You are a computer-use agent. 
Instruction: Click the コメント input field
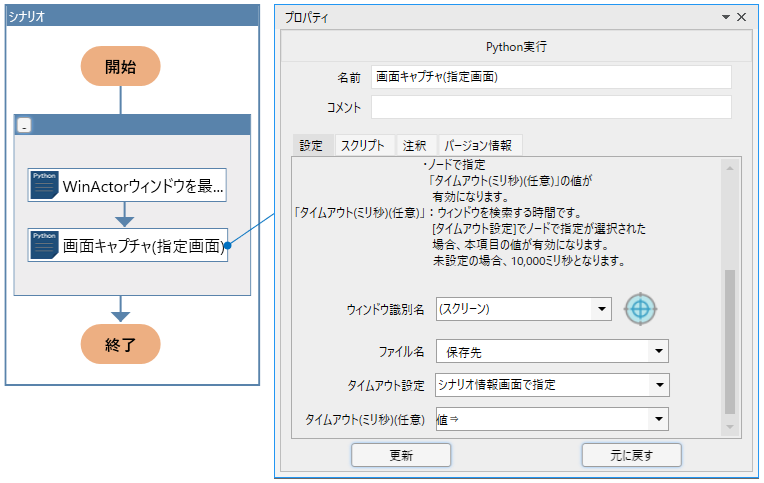[x=550, y=107]
